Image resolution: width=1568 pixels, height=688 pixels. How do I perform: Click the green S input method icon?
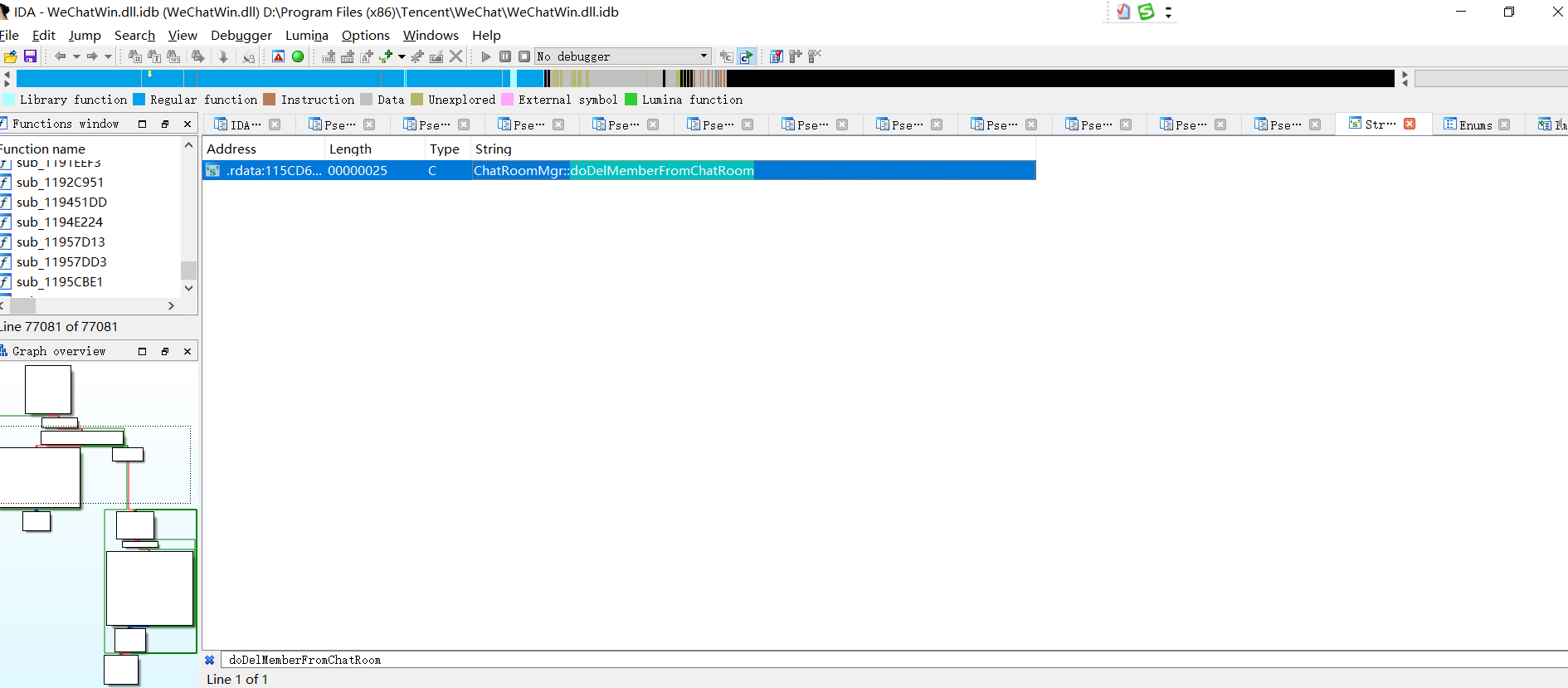[x=1147, y=12]
